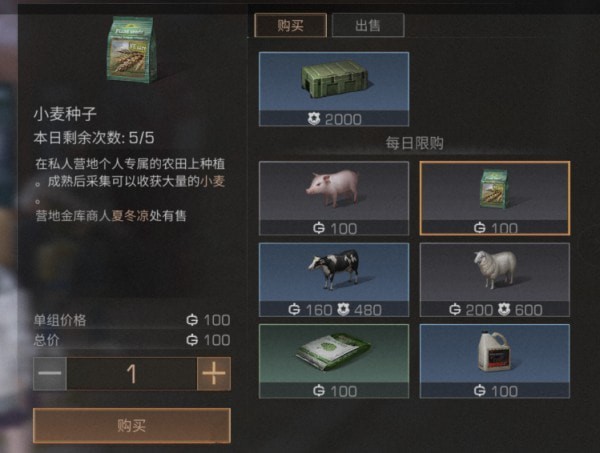The image size is (600, 453).
Task: Switch to the 购买 tab
Action: 290,25
